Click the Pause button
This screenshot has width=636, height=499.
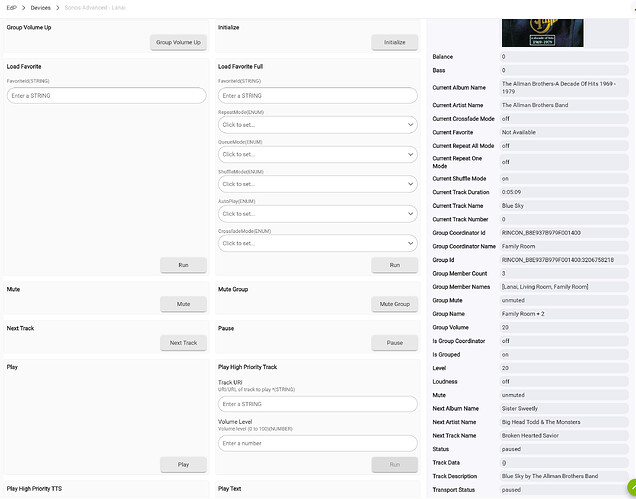pos(395,343)
